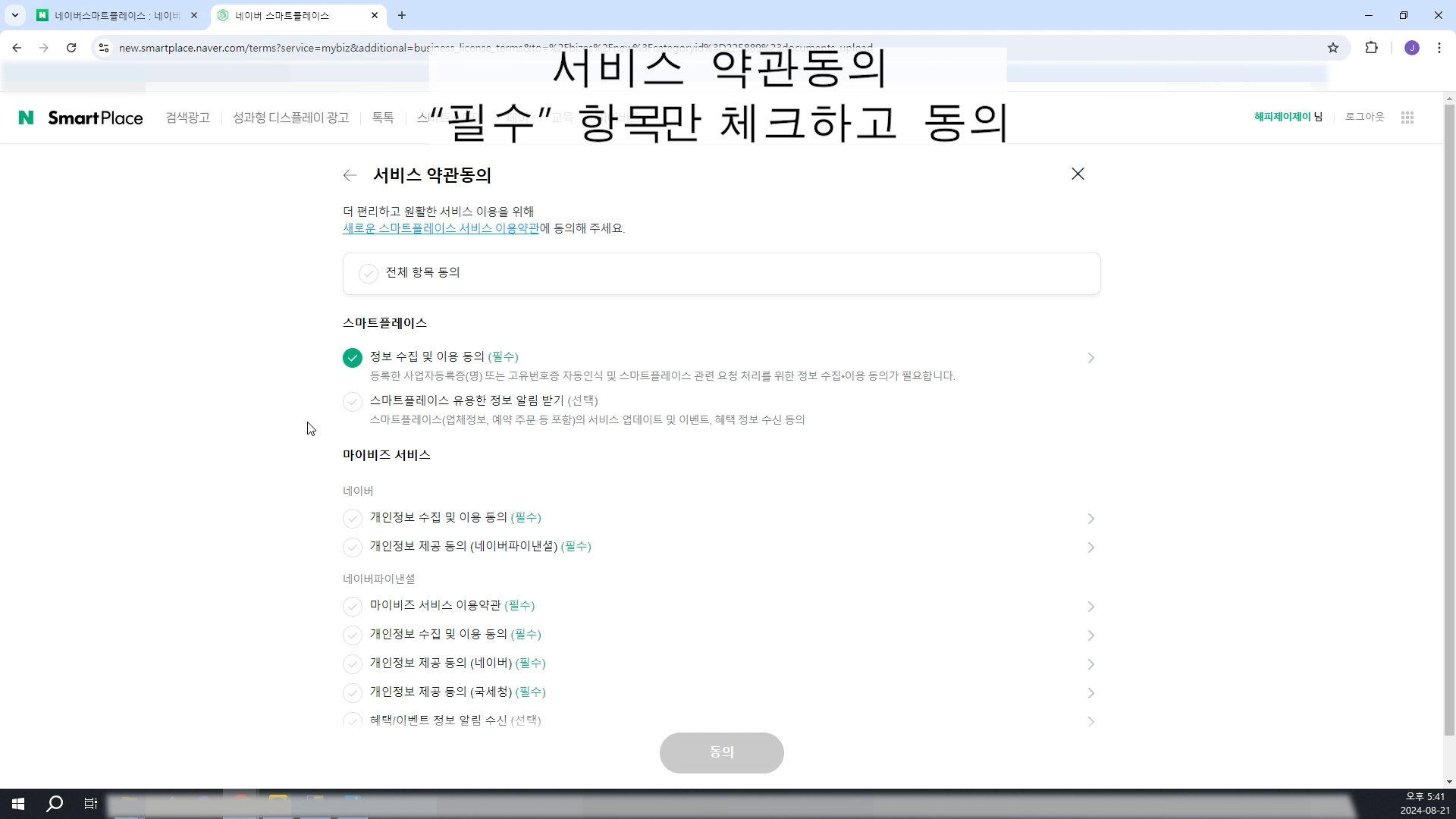Open Windows Task View on the taskbar

tap(90, 804)
